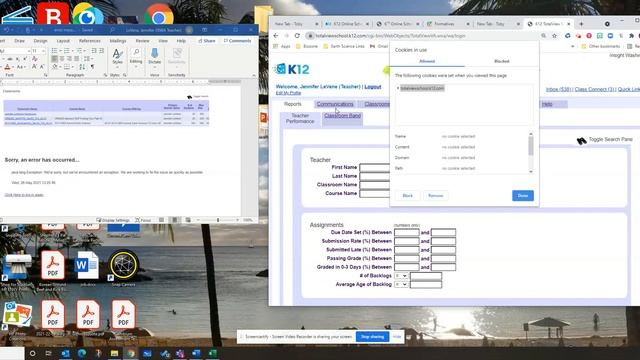The height and width of the screenshot is (360, 640).
Task: Open the References tab in Word
Action: [89, 41]
